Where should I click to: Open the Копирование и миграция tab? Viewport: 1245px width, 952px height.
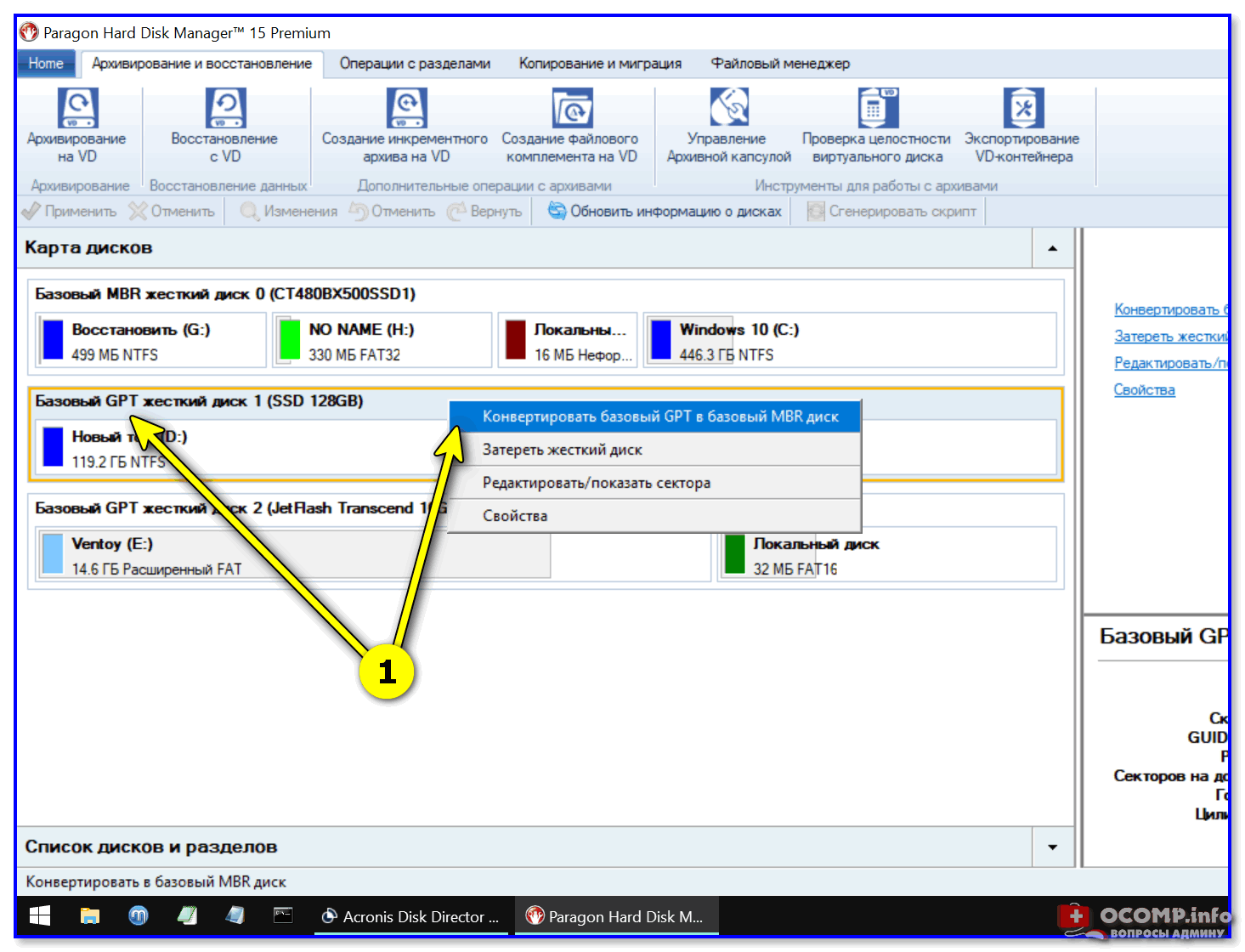click(600, 64)
